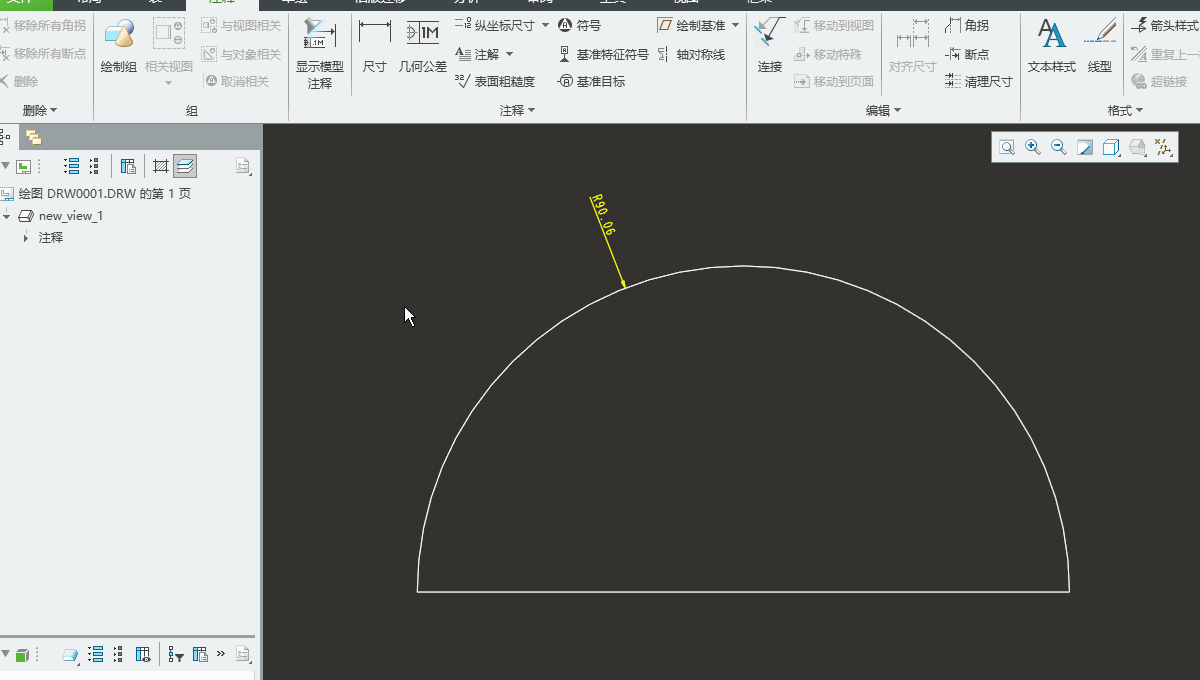The image size is (1200, 680).
Task: Click expand-all icon in bottom model tree toolbar
Action: 96,655
